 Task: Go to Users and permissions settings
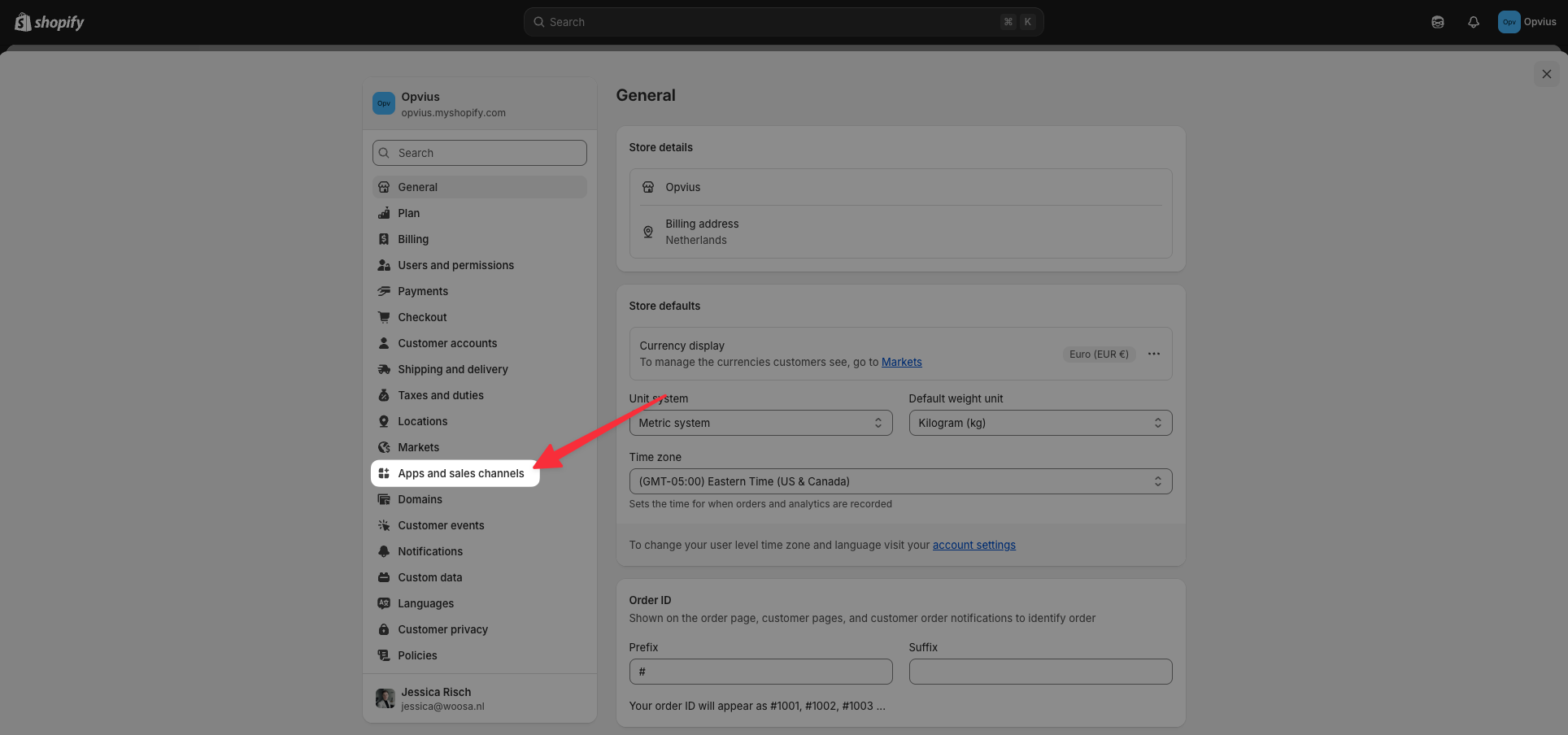[455, 265]
